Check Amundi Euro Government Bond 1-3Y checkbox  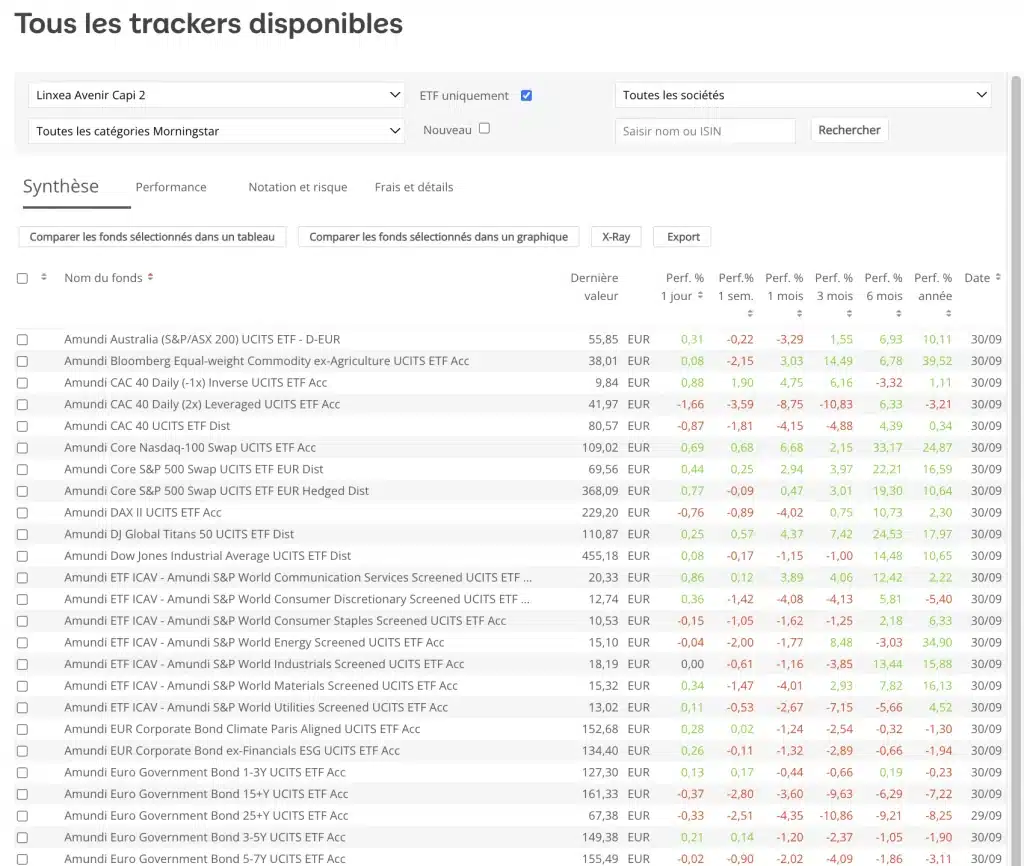point(22,773)
